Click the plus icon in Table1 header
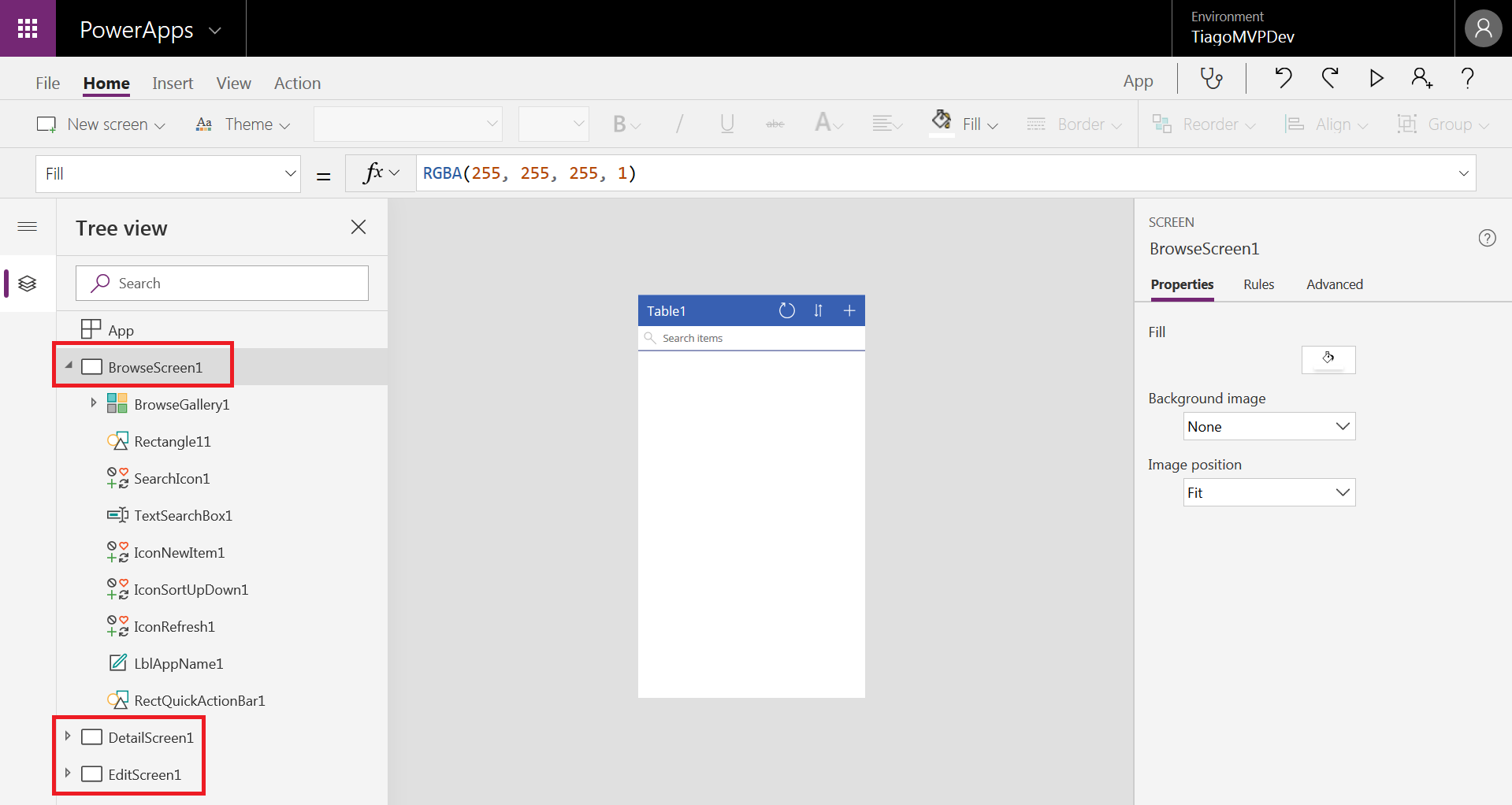Image resolution: width=1512 pixels, height=805 pixels. 849,311
